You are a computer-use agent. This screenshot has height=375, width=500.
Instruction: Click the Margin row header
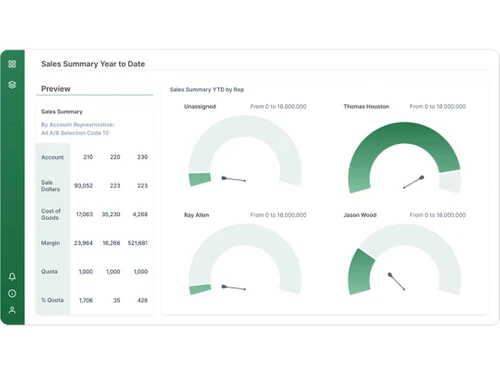point(50,243)
